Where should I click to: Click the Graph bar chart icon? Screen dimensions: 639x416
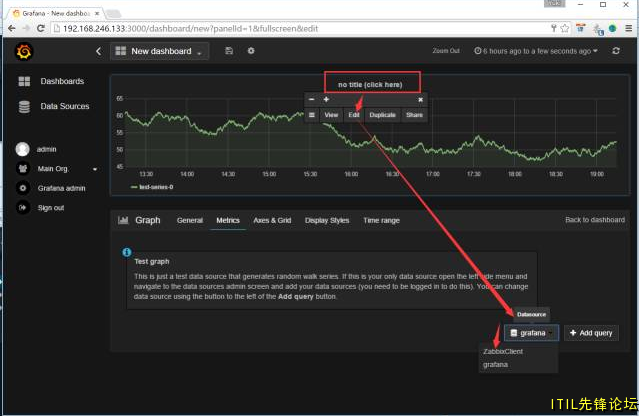tap(123, 220)
